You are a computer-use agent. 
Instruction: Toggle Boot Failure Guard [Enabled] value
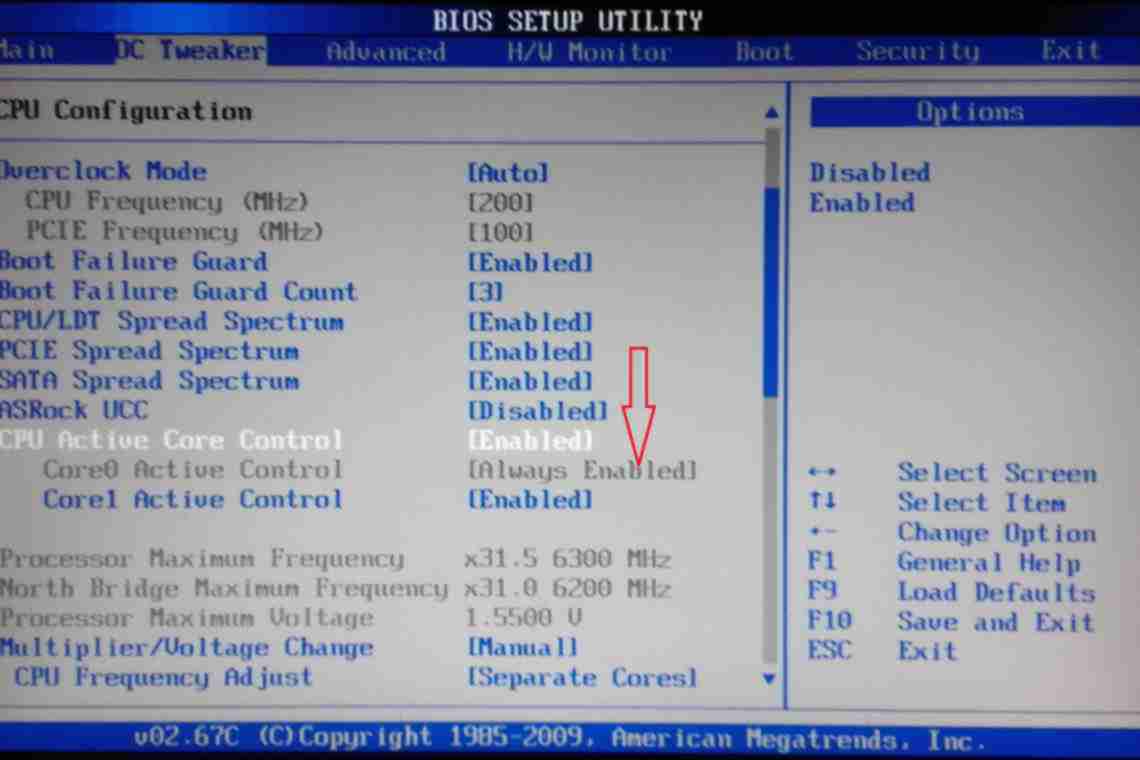(x=530, y=263)
